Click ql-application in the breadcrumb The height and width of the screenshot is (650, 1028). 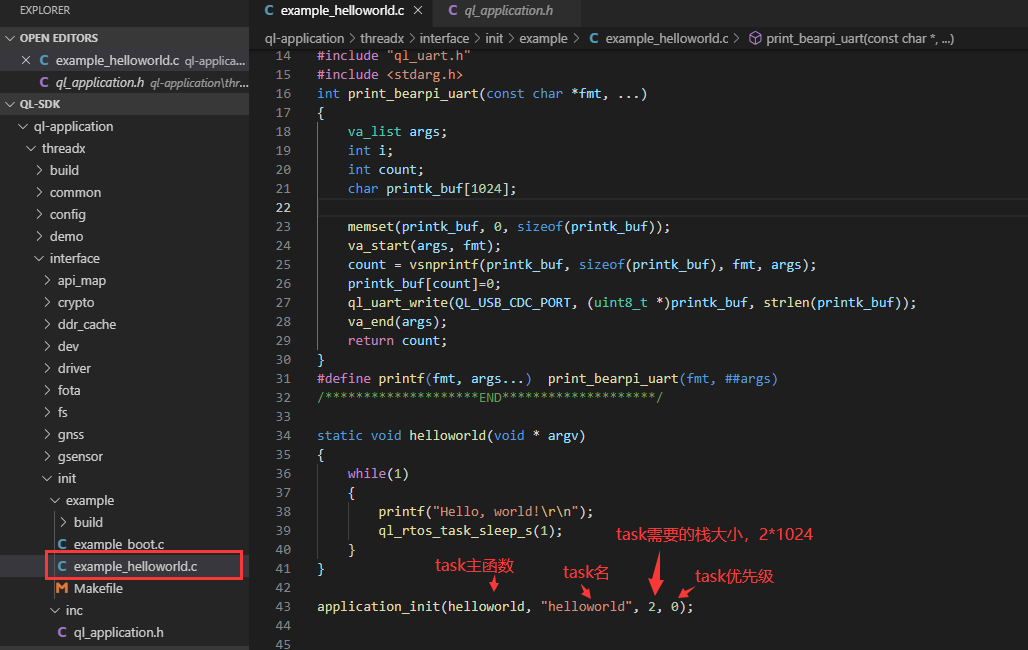304,39
